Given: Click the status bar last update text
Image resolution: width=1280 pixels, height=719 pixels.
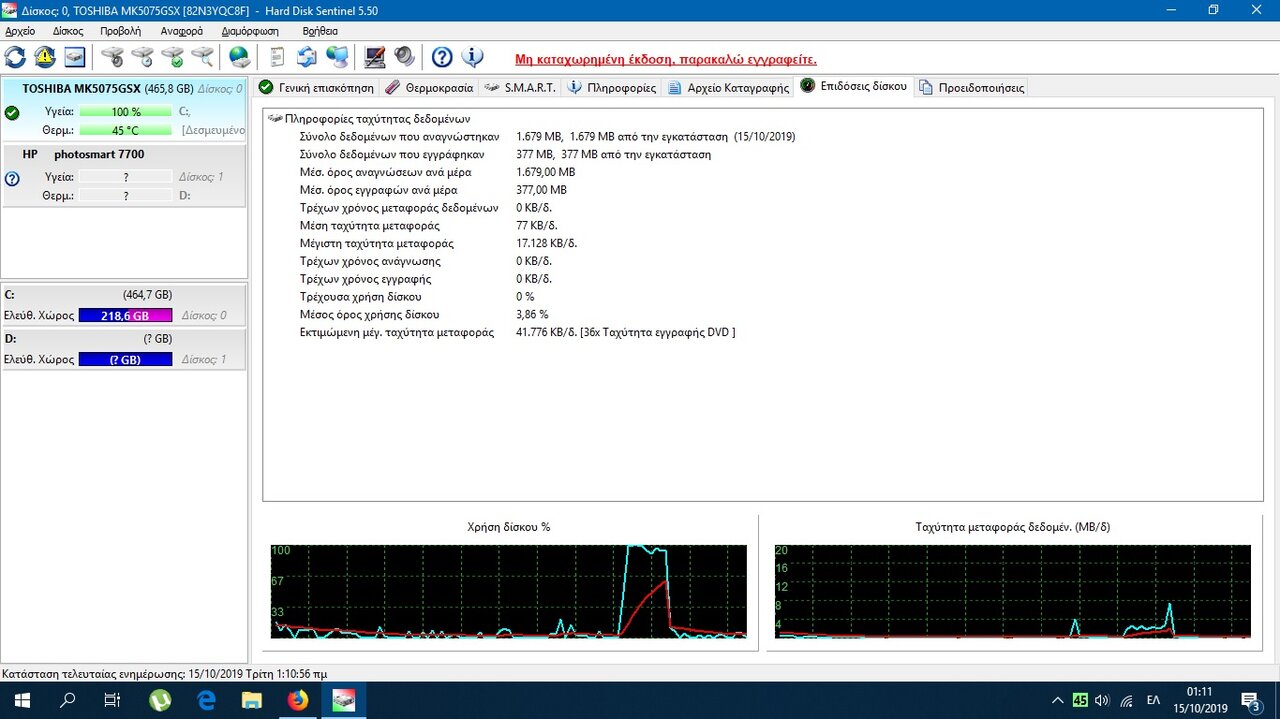Looking at the screenshot, I should tap(165, 674).
